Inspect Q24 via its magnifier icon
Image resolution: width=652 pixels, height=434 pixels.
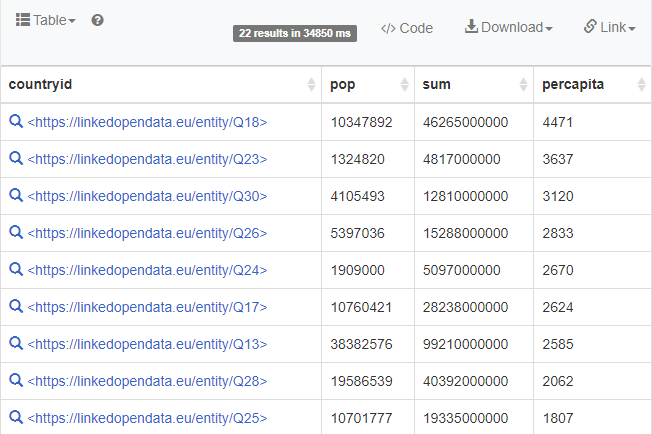16,270
